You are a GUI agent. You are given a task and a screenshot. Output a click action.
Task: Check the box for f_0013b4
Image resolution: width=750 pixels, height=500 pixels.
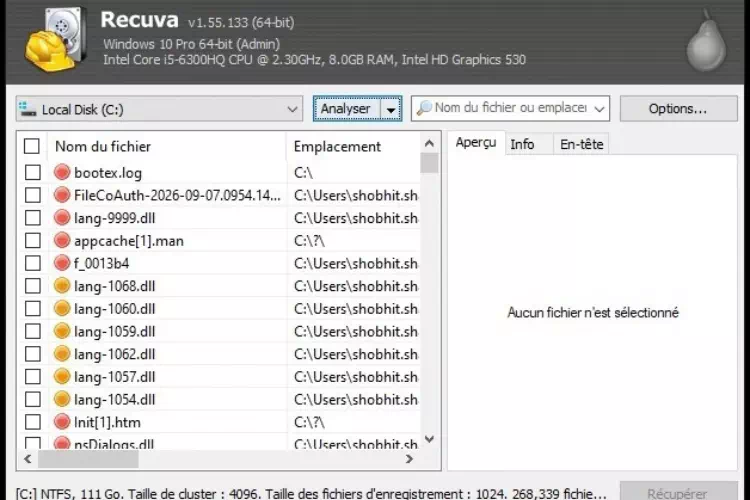tap(33, 263)
